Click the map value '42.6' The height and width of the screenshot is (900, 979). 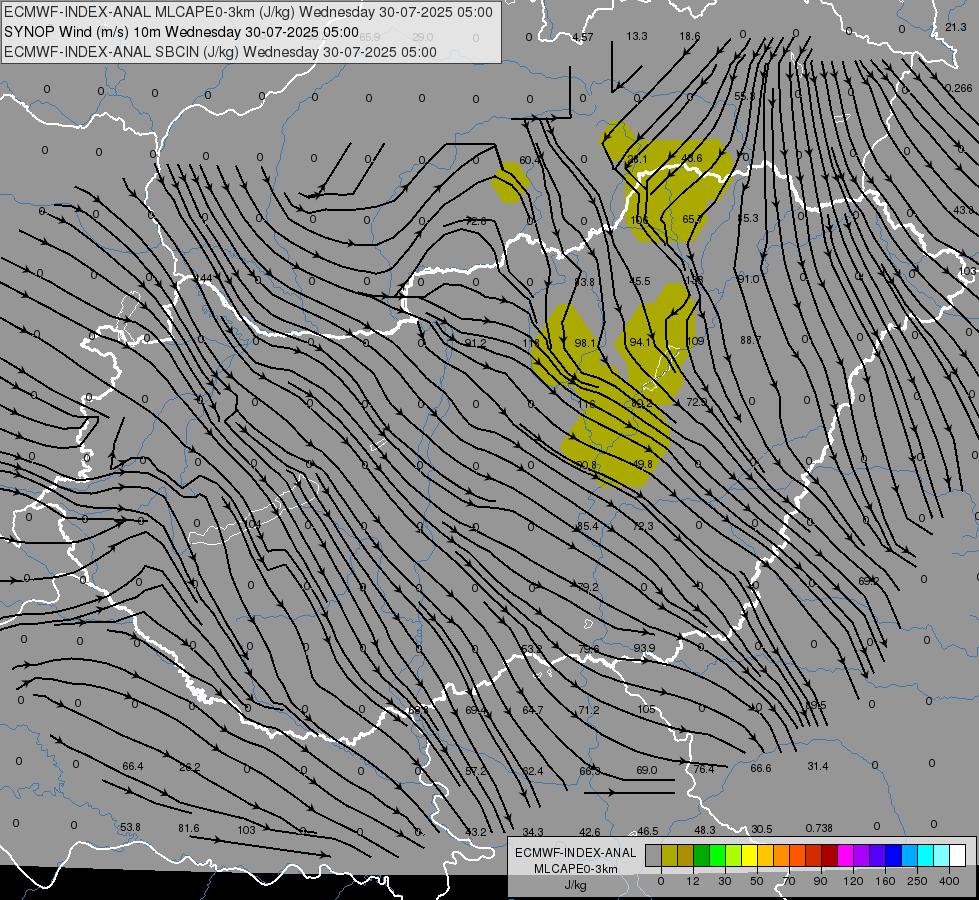point(590,831)
